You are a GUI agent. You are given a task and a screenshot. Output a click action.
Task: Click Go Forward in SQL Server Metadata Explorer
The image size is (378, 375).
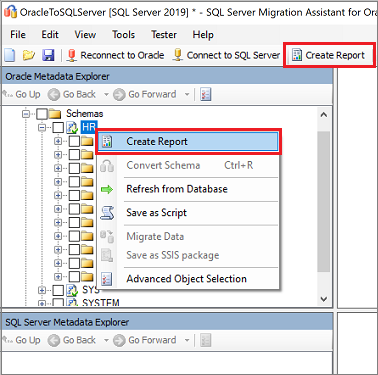coord(144,340)
